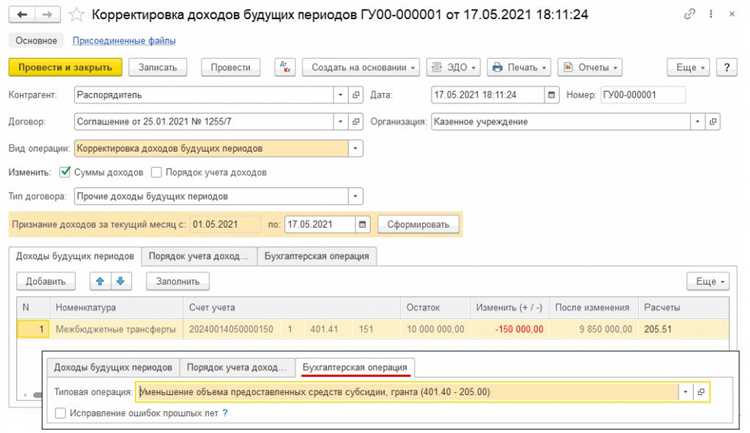The height and width of the screenshot is (433, 750).
Task: Enable the Порядок учета доходов checkbox
Action: (156, 172)
